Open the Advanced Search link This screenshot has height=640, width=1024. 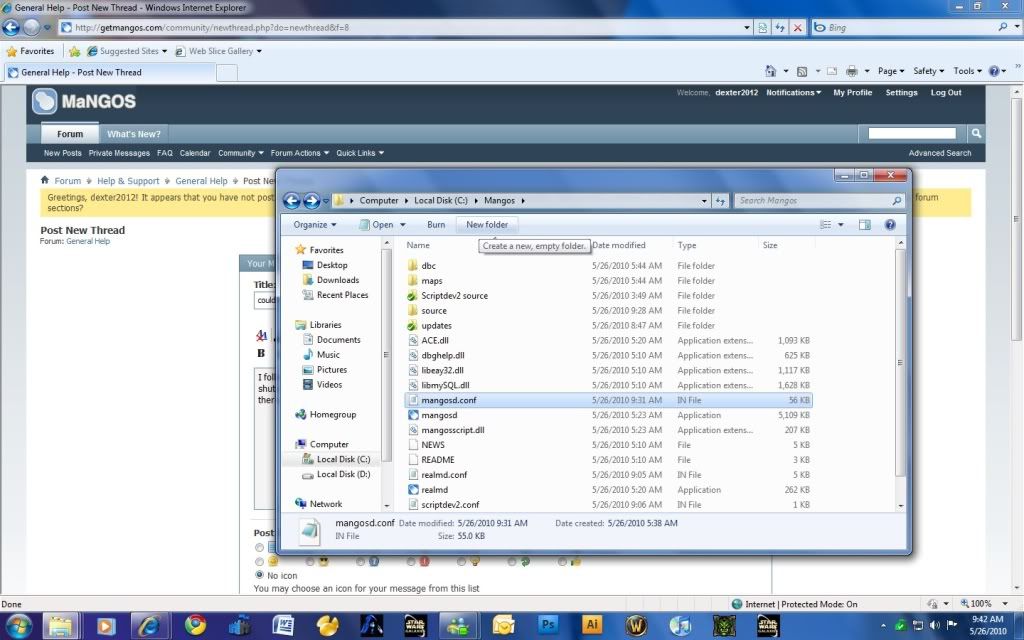click(940, 153)
